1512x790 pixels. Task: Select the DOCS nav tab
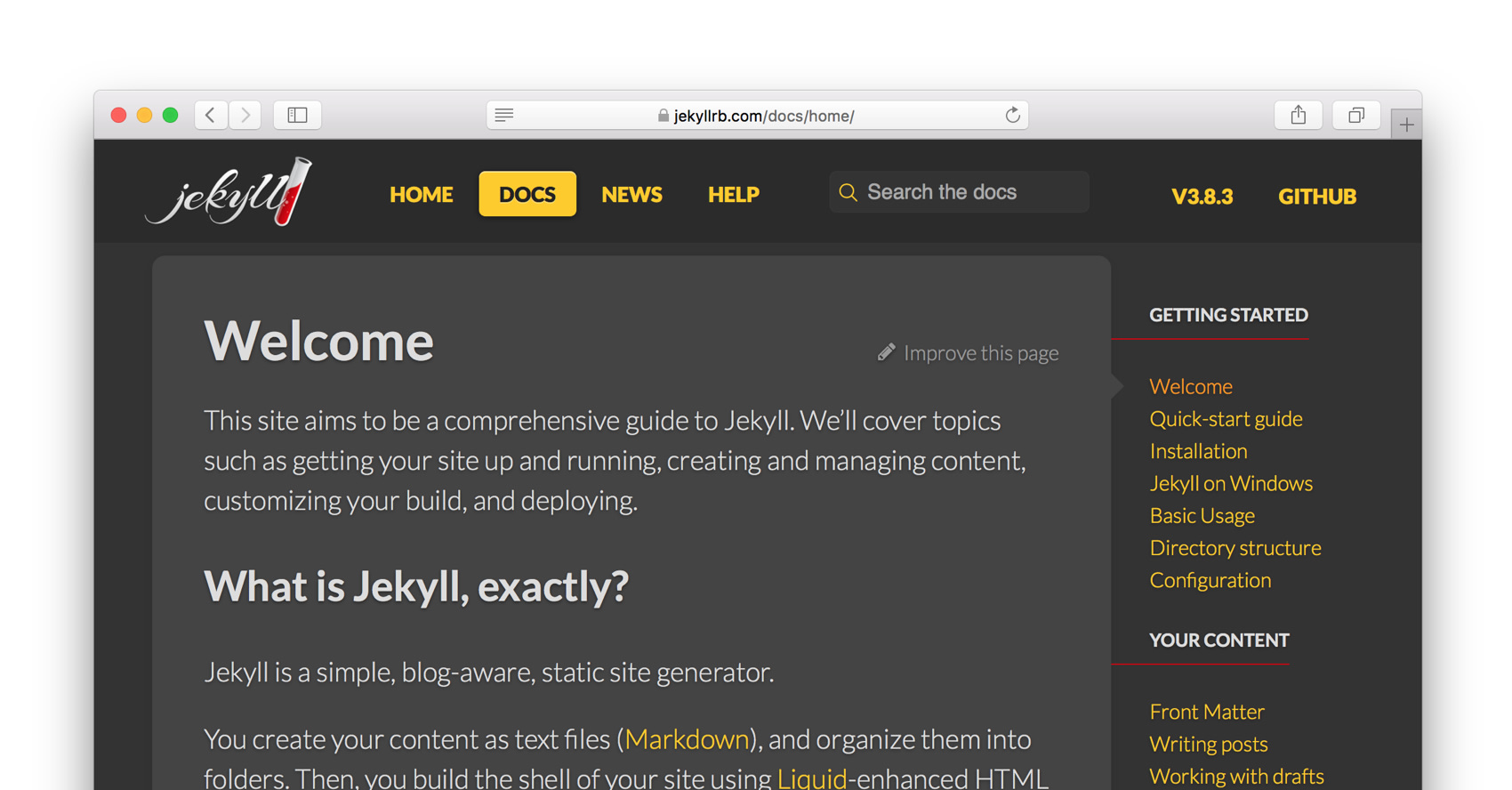click(x=527, y=194)
